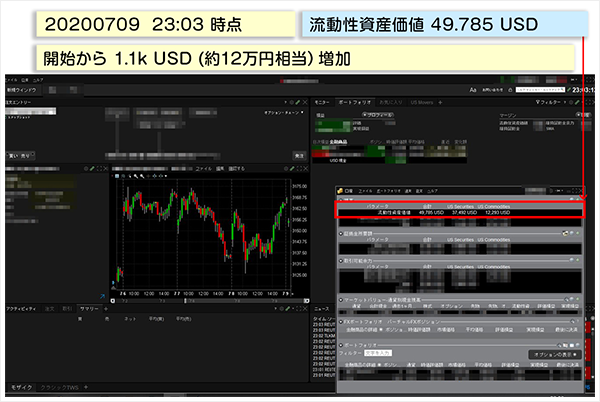Click the 買い 売り order button
The width and height of the screenshot is (600, 402).
tap(20, 155)
